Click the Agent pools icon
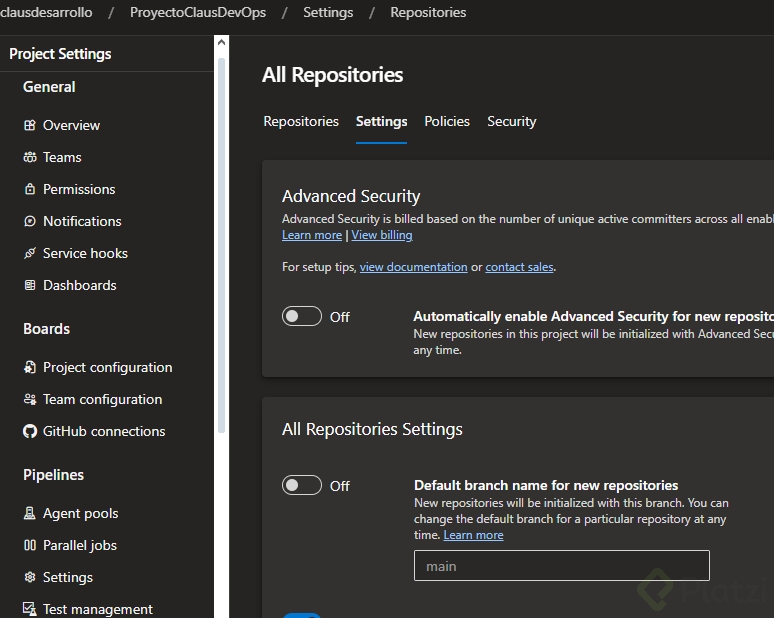 pos(30,514)
